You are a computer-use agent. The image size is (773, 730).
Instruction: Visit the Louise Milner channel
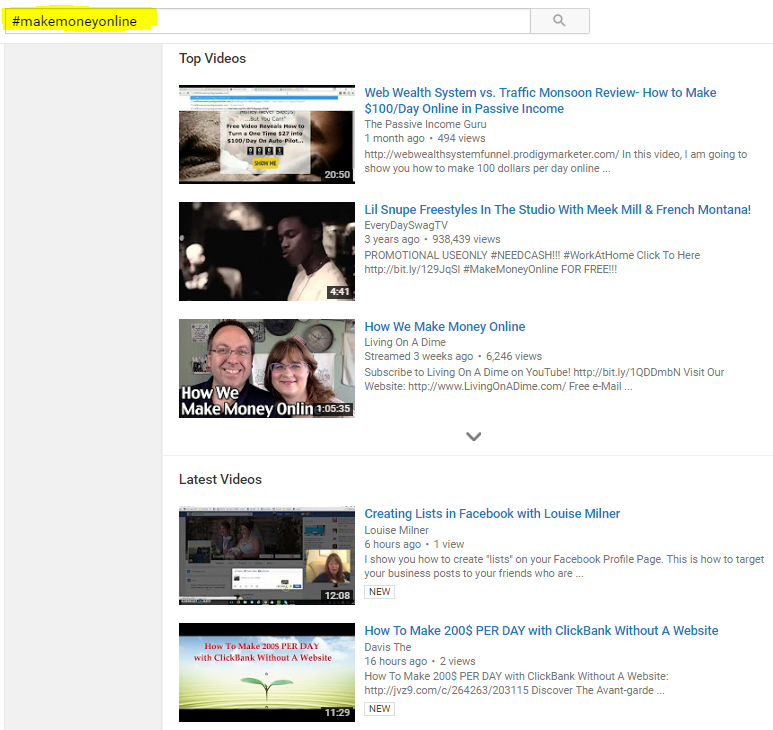point(396,530)
